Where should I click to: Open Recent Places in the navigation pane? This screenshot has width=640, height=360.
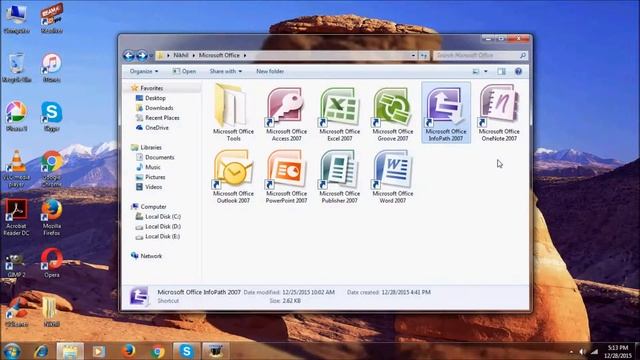(162, 118)
